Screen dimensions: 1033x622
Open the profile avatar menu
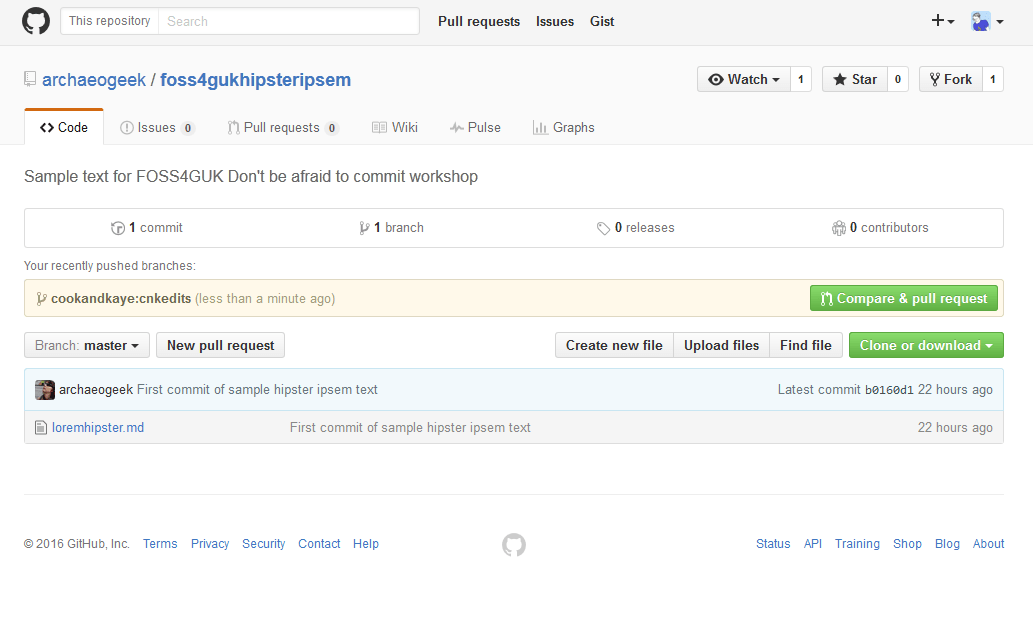981,20
